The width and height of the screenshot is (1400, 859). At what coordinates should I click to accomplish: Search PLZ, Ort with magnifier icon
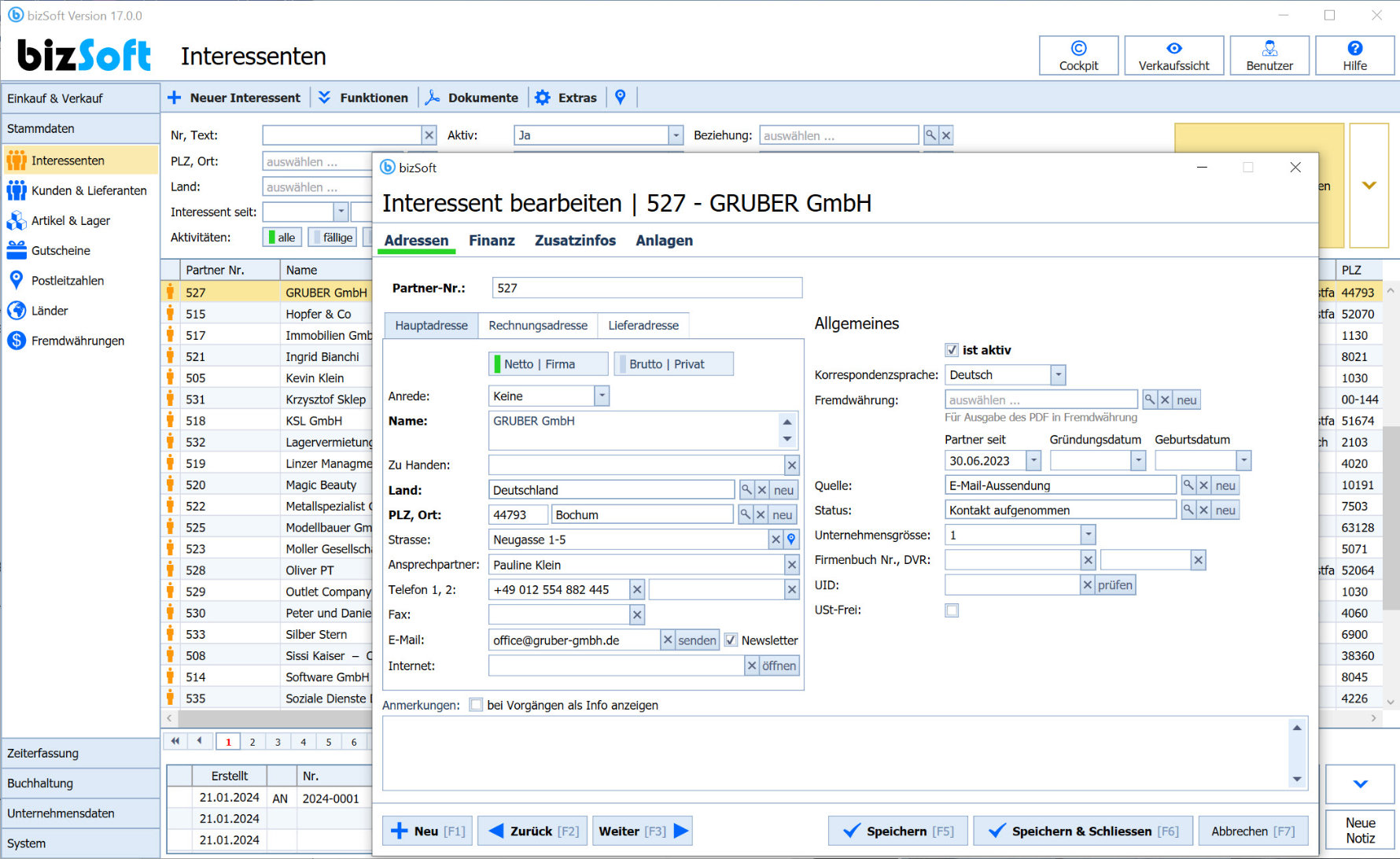745,514
